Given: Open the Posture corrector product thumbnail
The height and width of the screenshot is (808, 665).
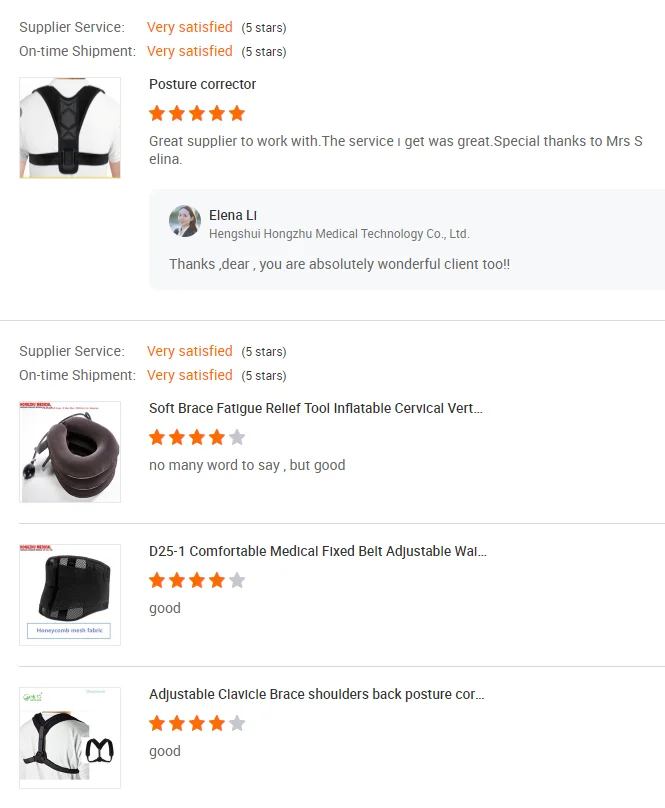Looking at the screenshot, I should [x=70, y=128].
